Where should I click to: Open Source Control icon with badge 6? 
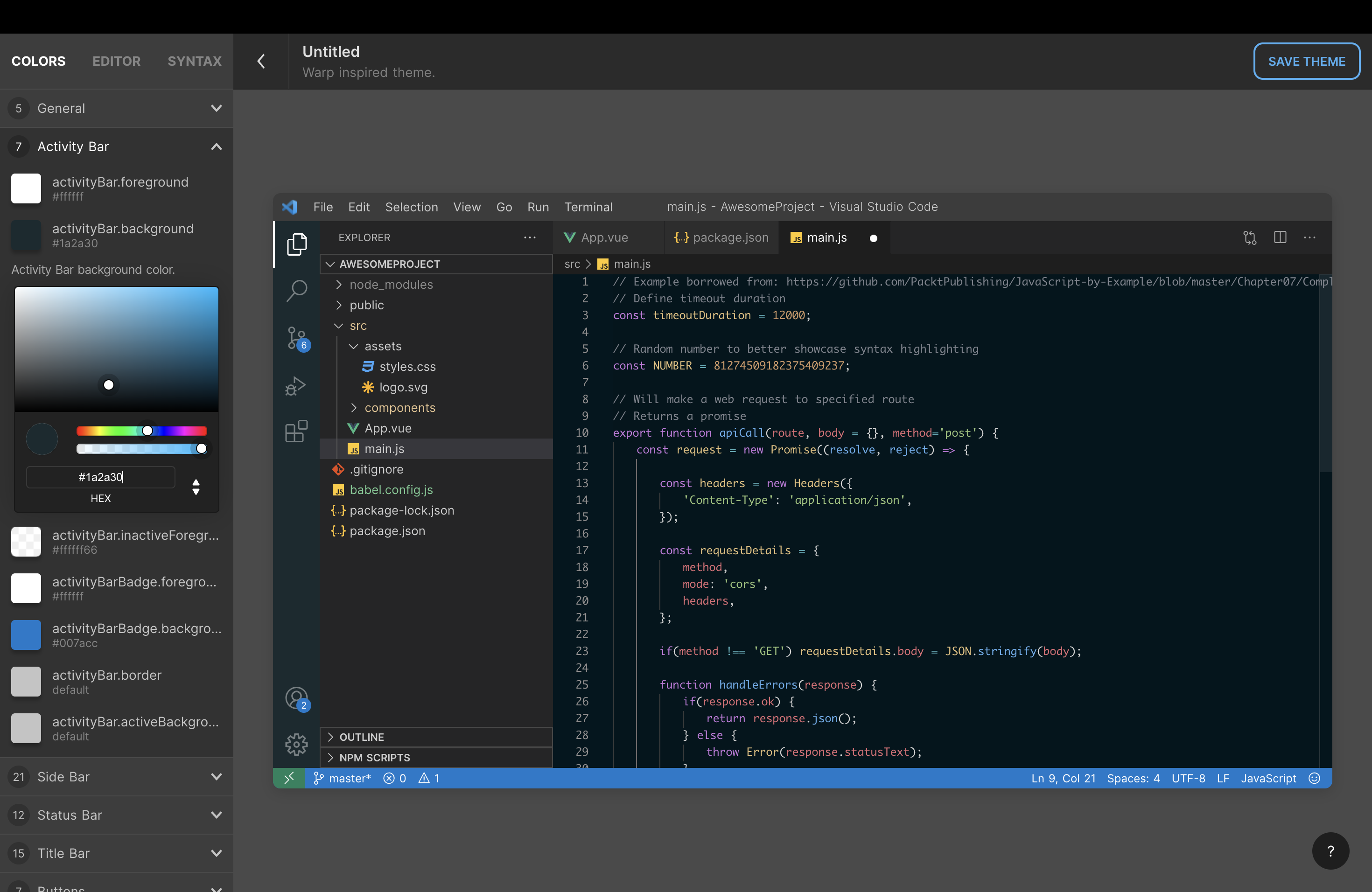[x=296, y=338]
